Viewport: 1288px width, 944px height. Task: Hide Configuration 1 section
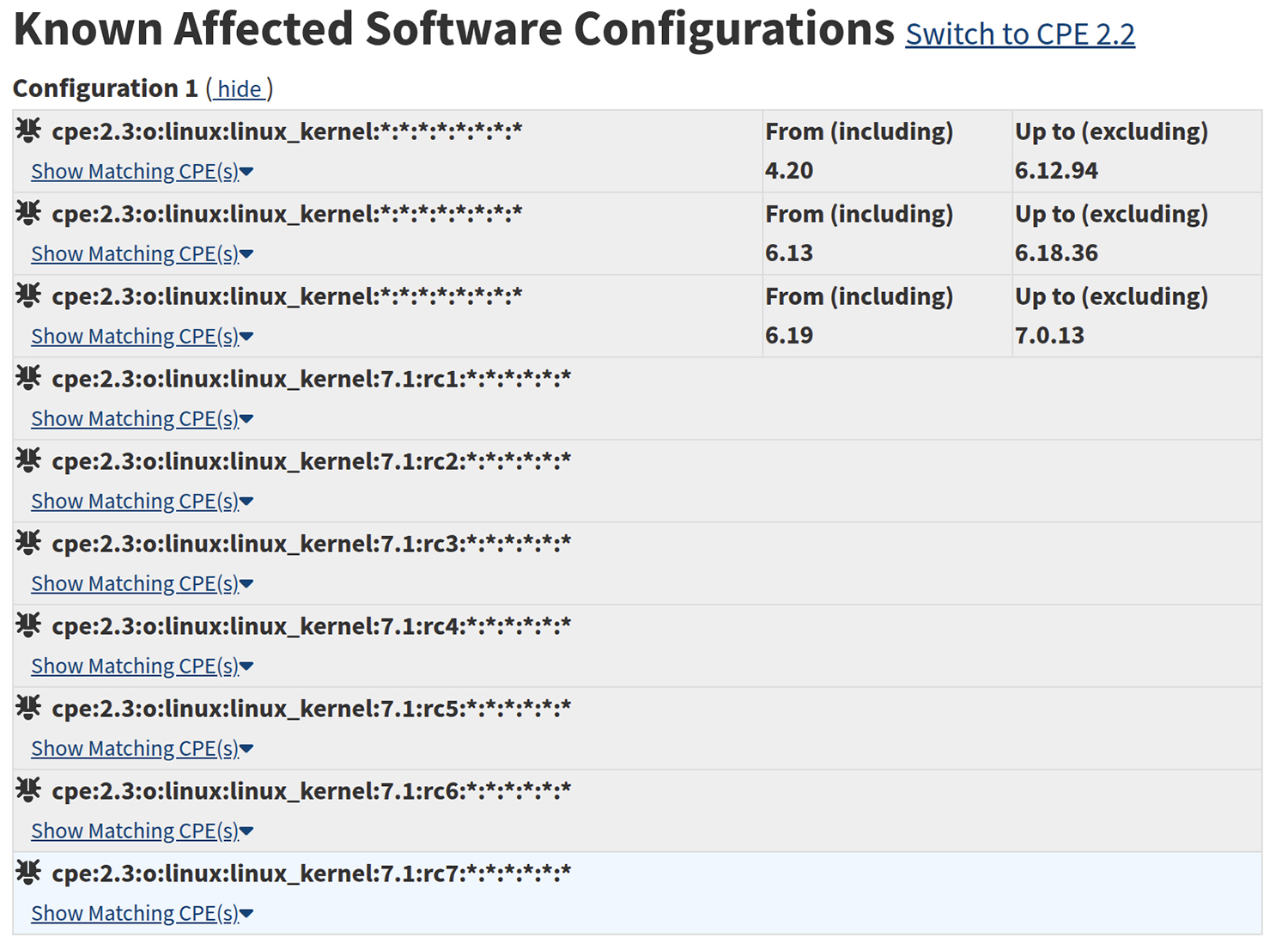coord(240,89)
